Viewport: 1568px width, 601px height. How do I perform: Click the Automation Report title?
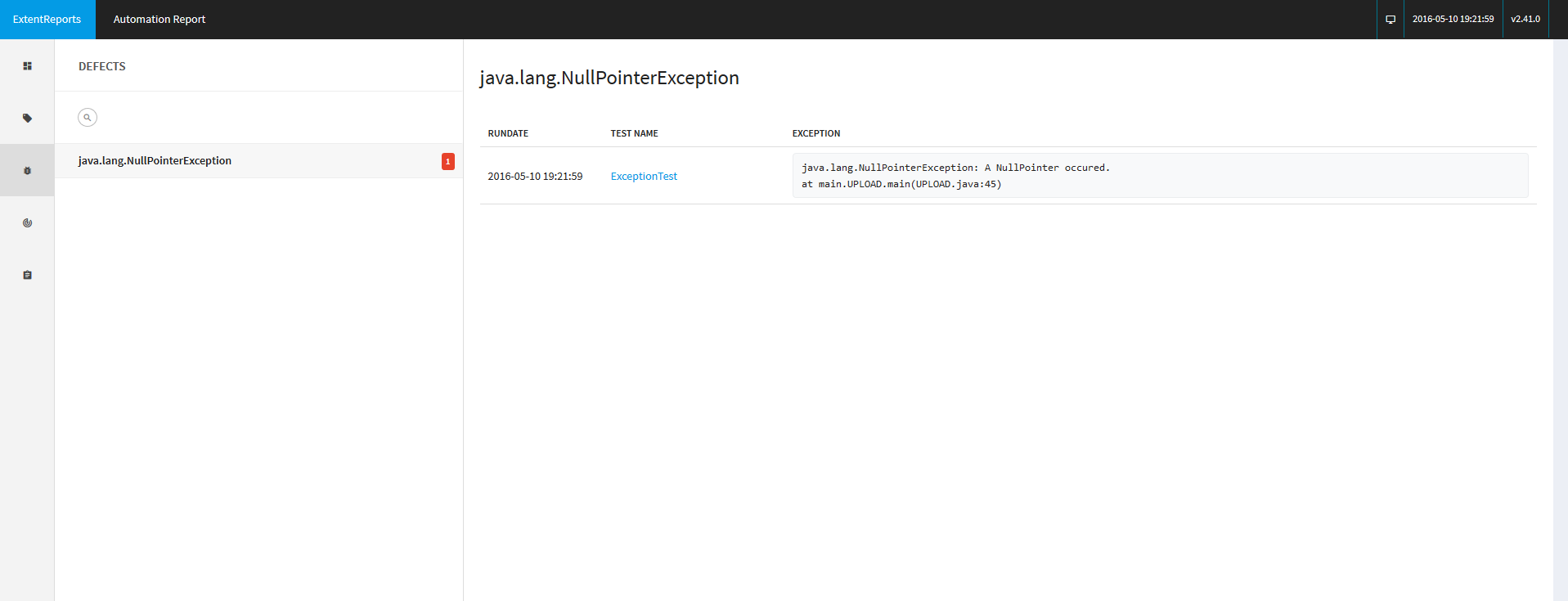159,19
